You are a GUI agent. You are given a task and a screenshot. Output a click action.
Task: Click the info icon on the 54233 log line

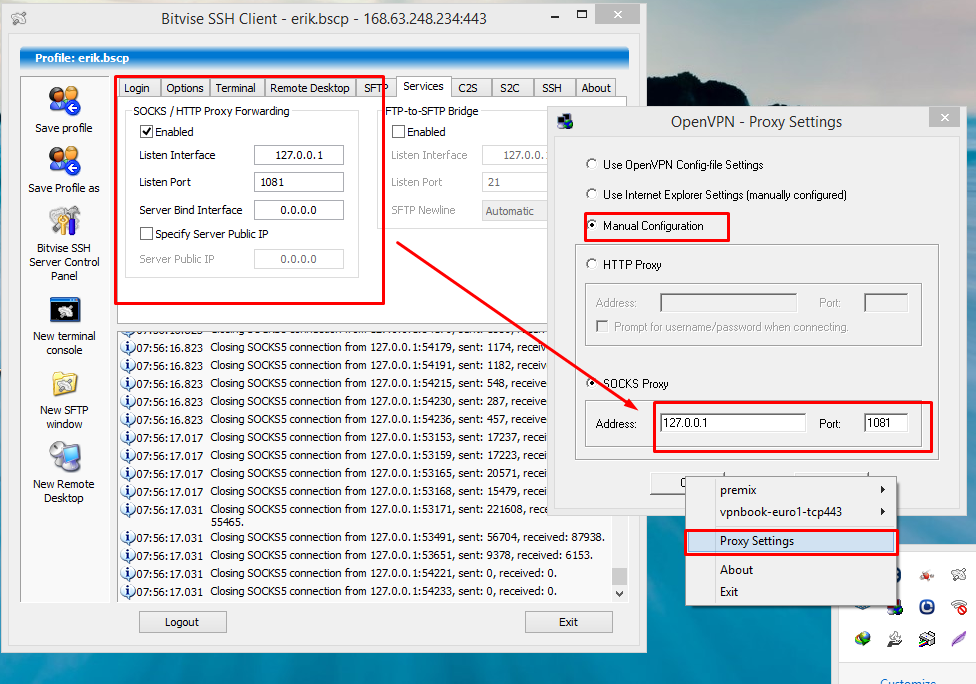[128, 591]
